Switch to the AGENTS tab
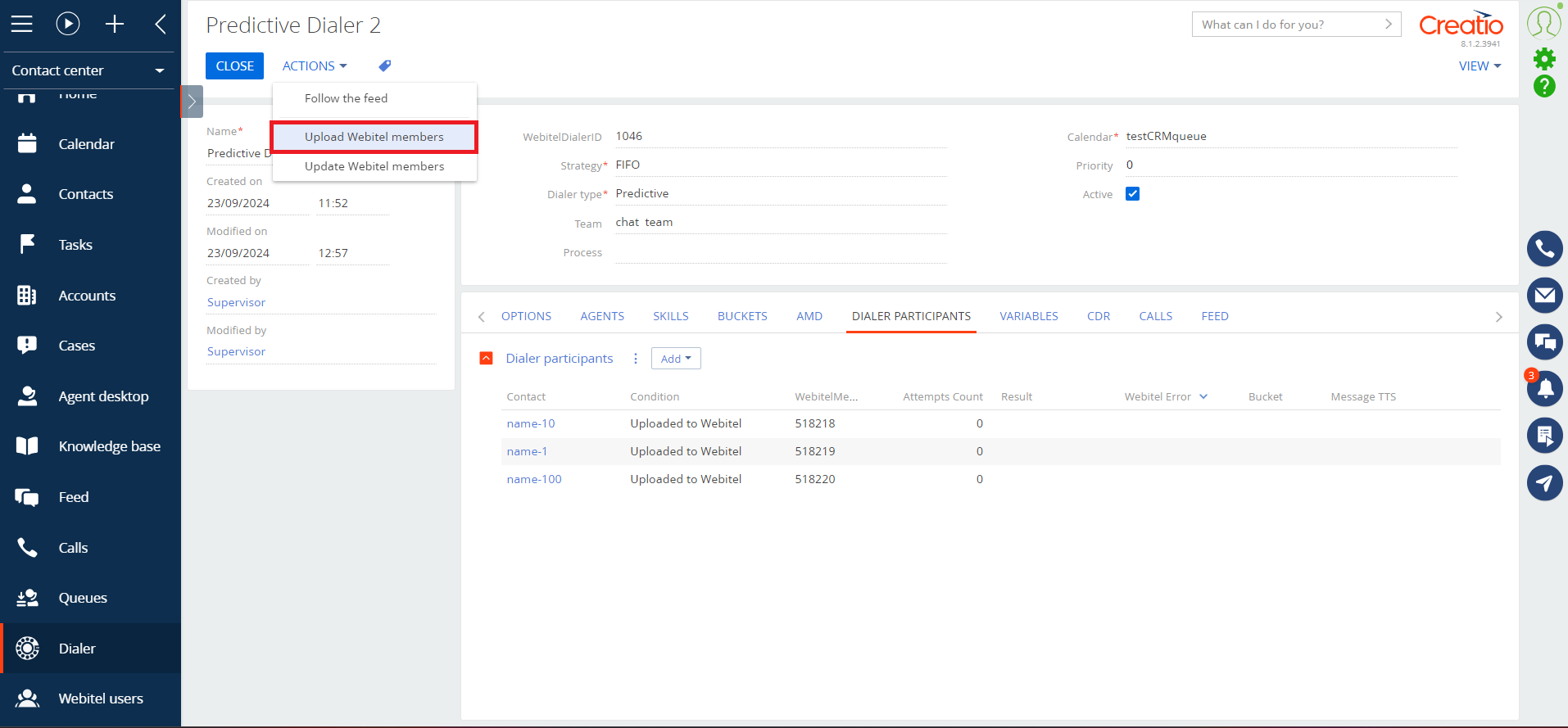 pyautogui.click(x=602, y=316)
